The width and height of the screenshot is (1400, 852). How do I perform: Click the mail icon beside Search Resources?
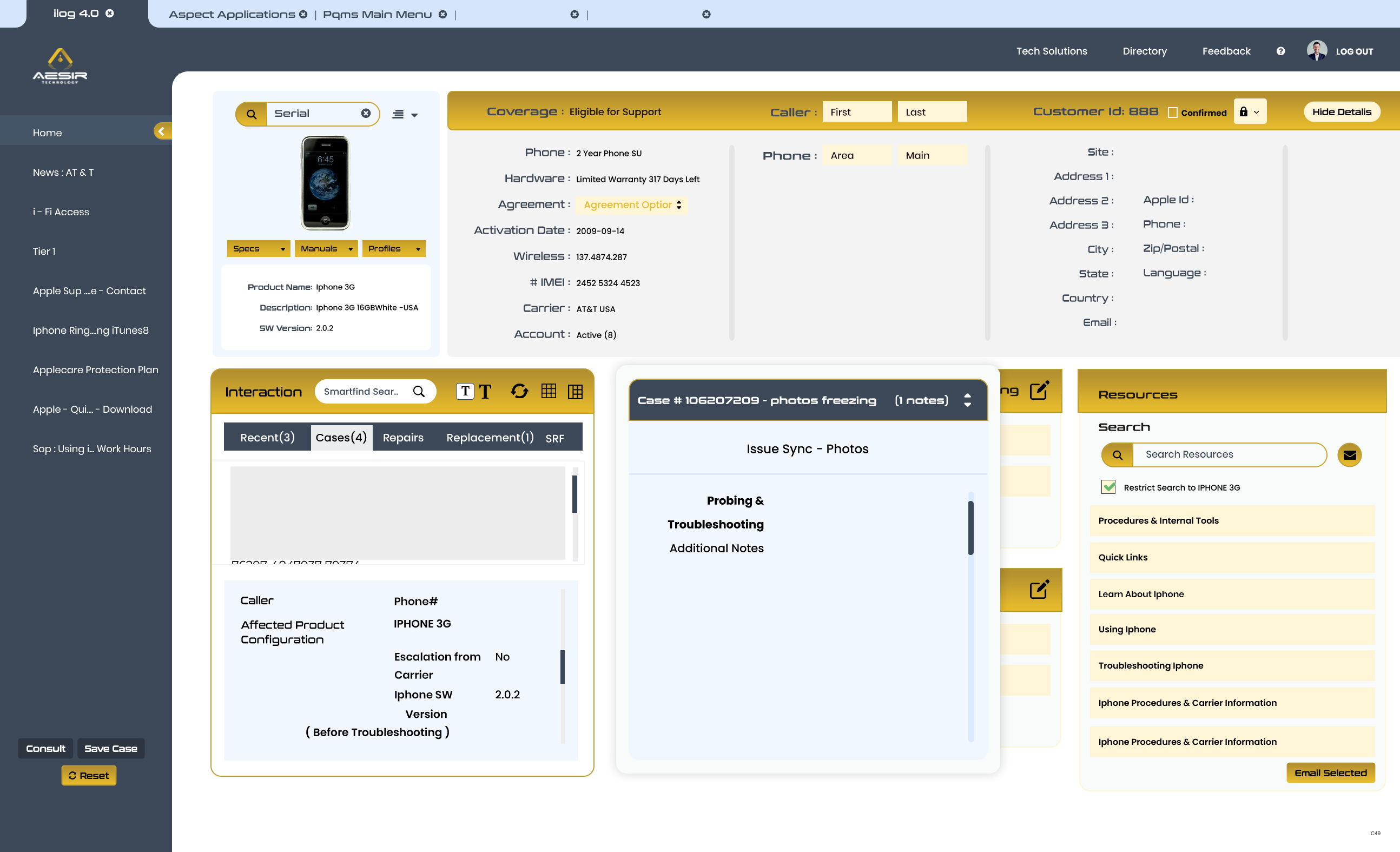tap(1349, 455)
